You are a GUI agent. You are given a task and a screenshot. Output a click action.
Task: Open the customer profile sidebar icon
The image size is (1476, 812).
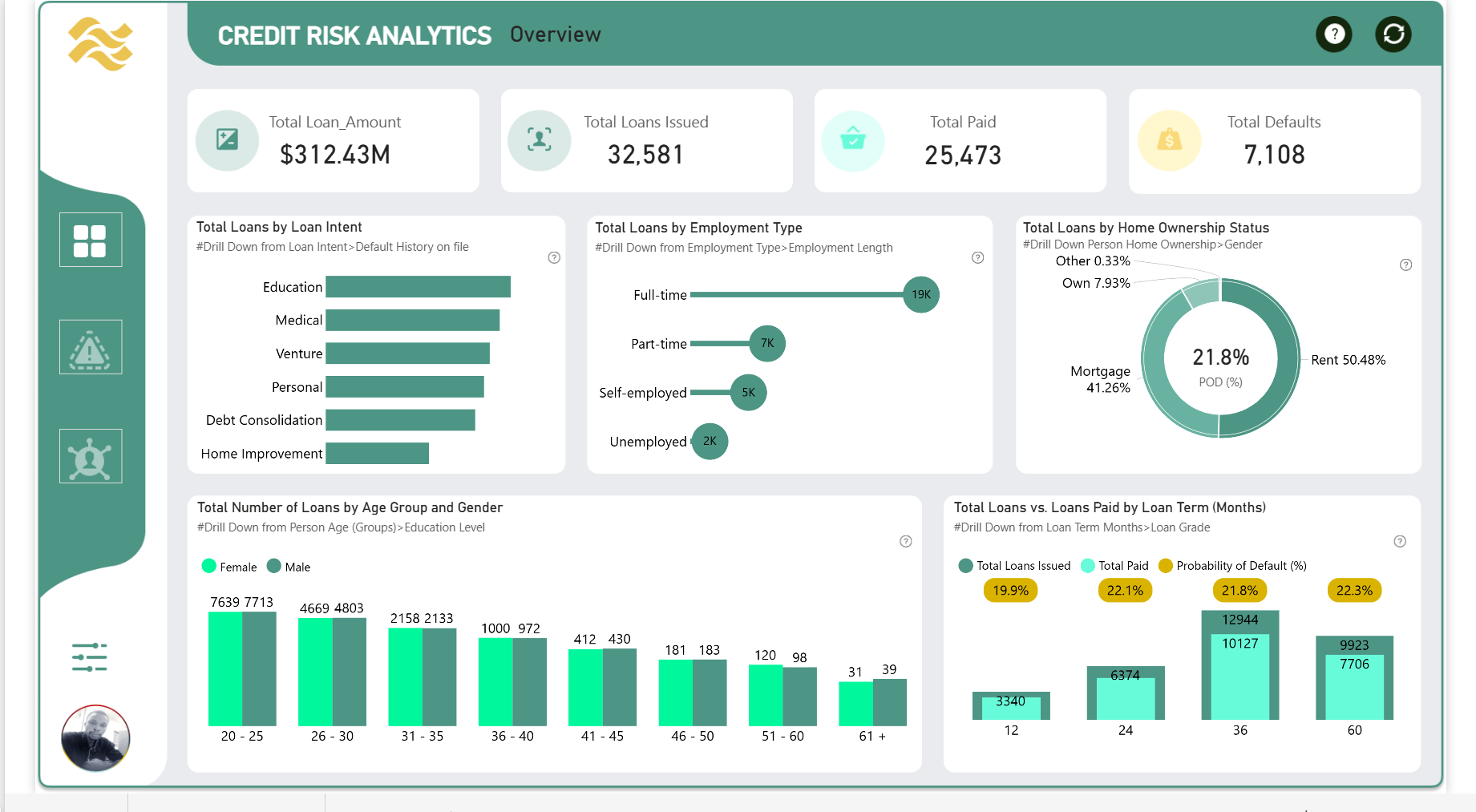[x=91, y=457]
